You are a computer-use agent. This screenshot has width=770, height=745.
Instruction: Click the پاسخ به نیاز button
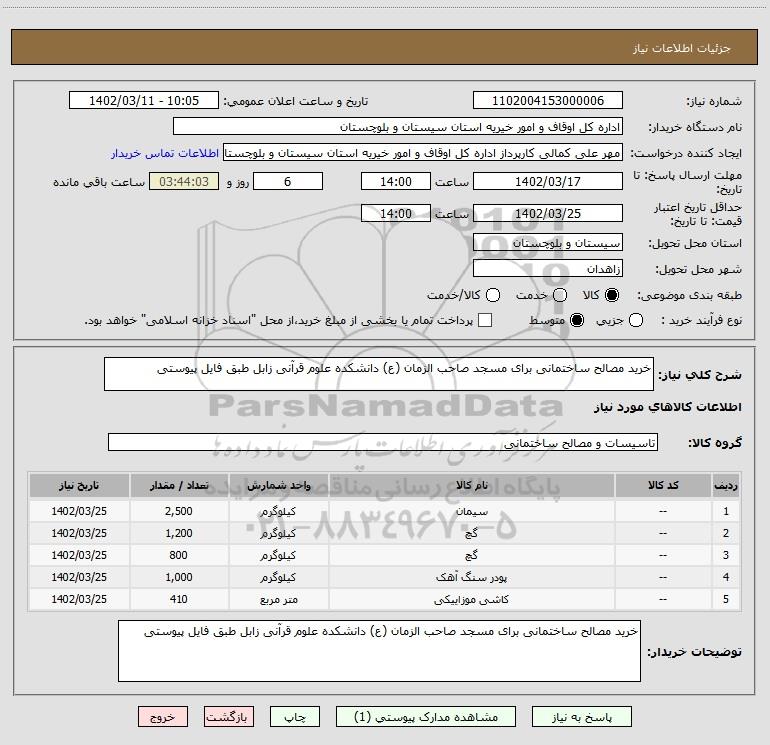(582, 717)
